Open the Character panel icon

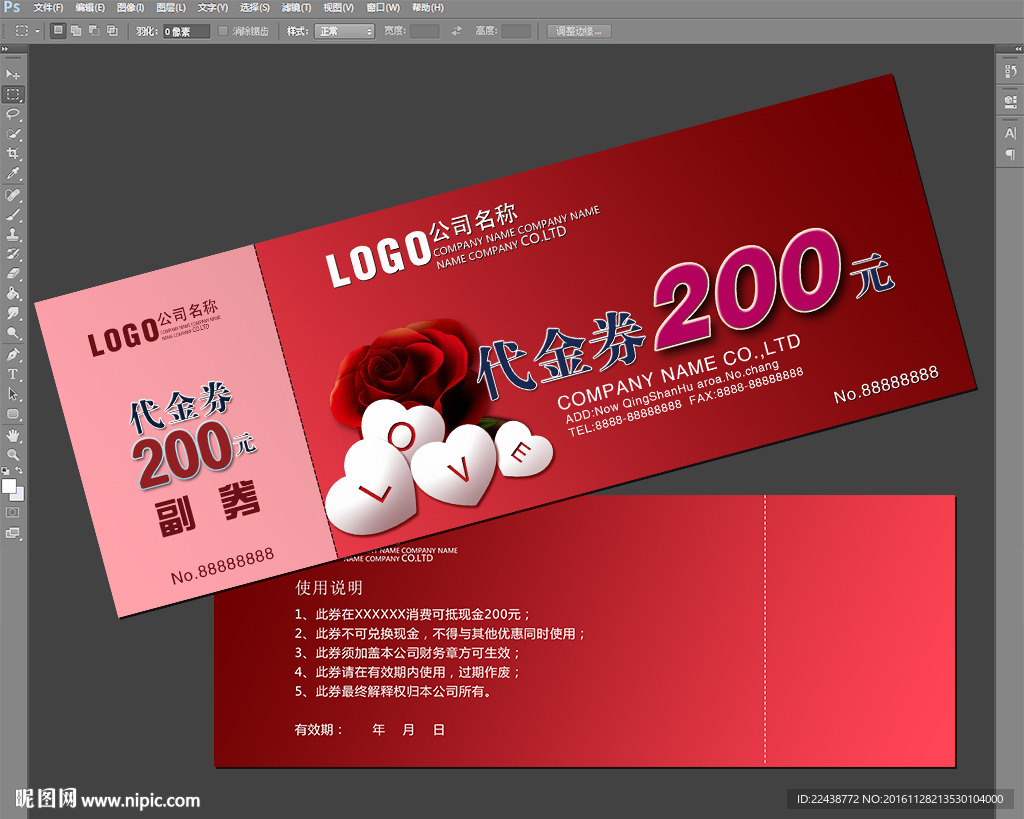click(1010, 133)
